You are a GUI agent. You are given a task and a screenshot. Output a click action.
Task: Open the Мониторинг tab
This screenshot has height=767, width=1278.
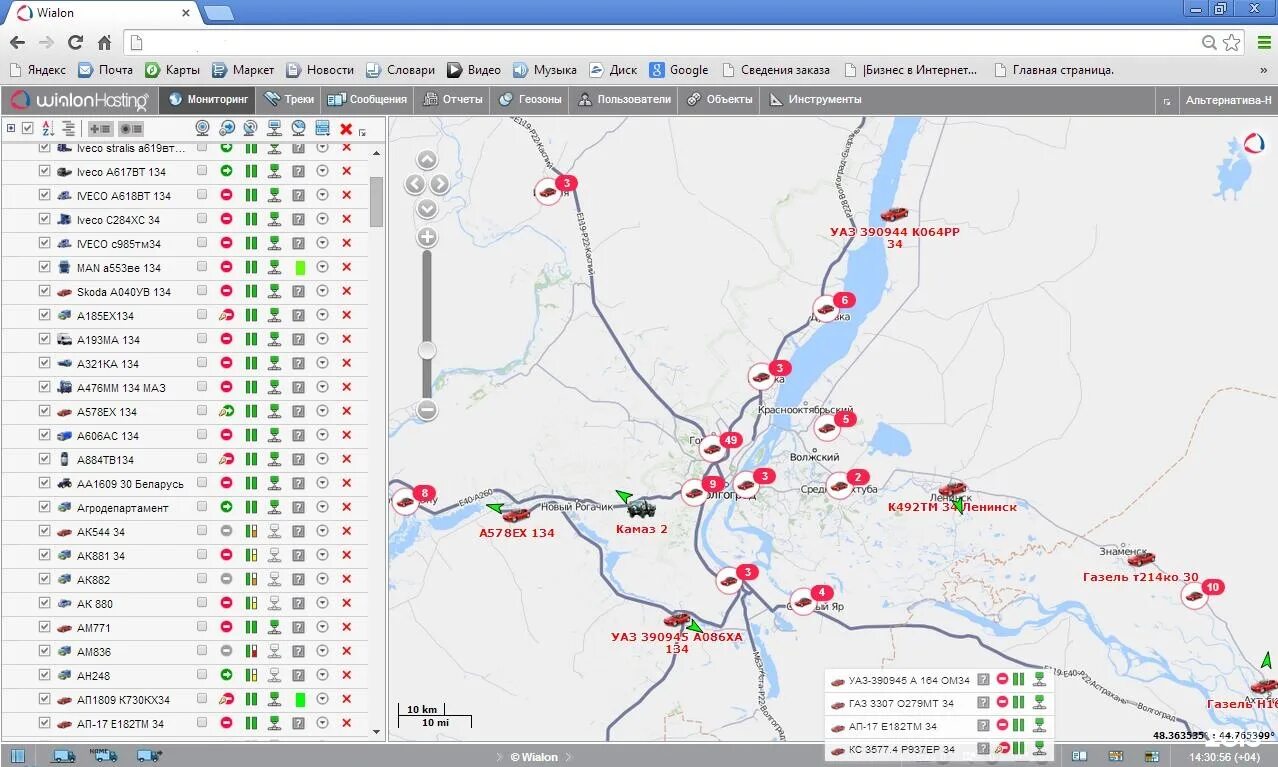tap(208, 100)
